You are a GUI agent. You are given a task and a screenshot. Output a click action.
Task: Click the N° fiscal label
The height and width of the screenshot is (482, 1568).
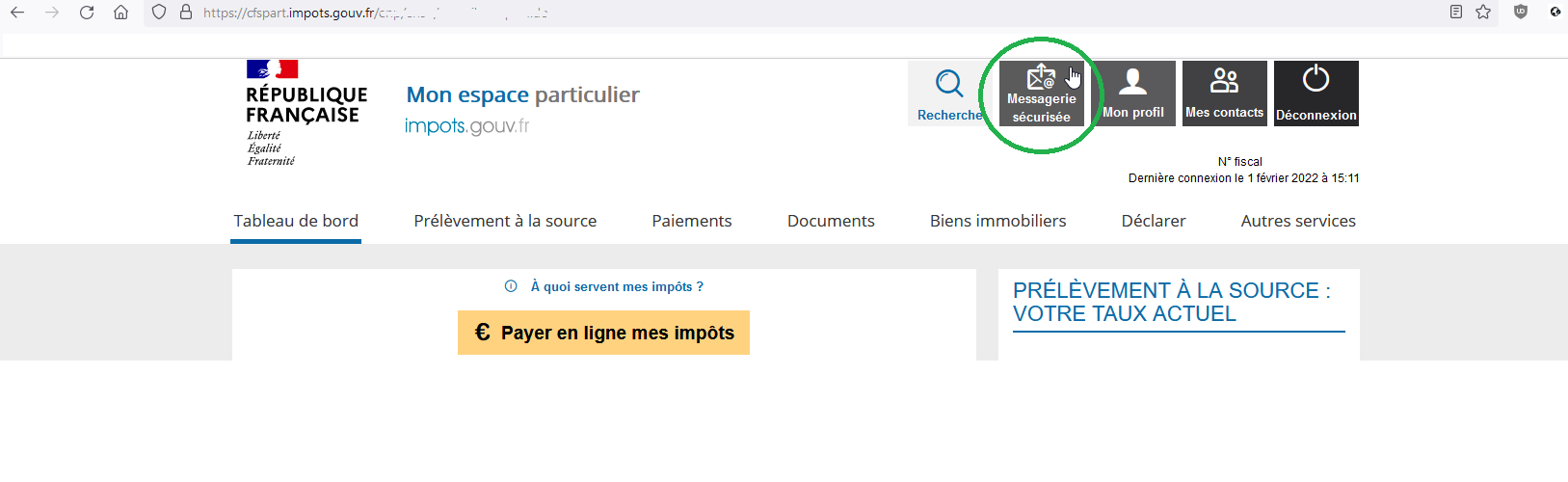(x=1240, y=162)
